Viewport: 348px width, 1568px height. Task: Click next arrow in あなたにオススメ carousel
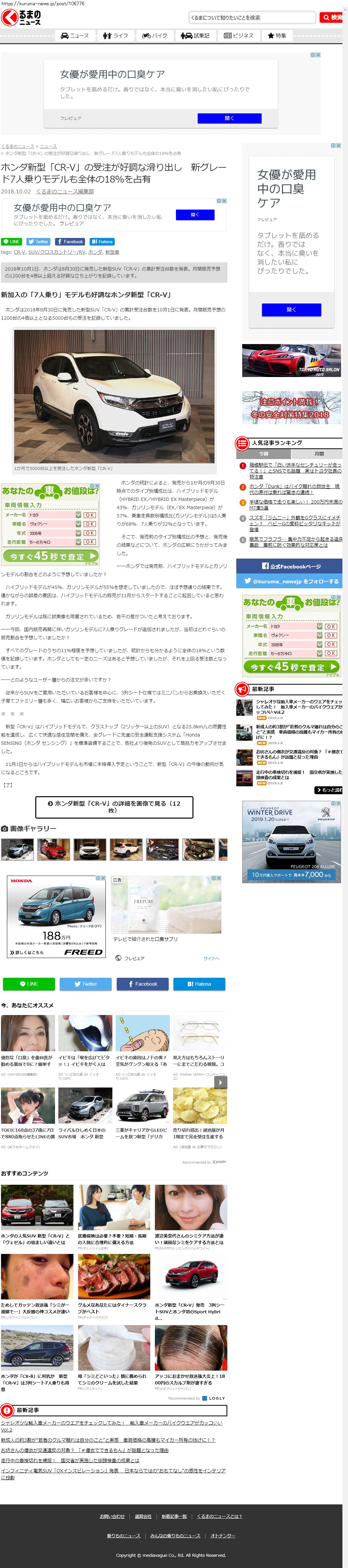pos(221,1082)
